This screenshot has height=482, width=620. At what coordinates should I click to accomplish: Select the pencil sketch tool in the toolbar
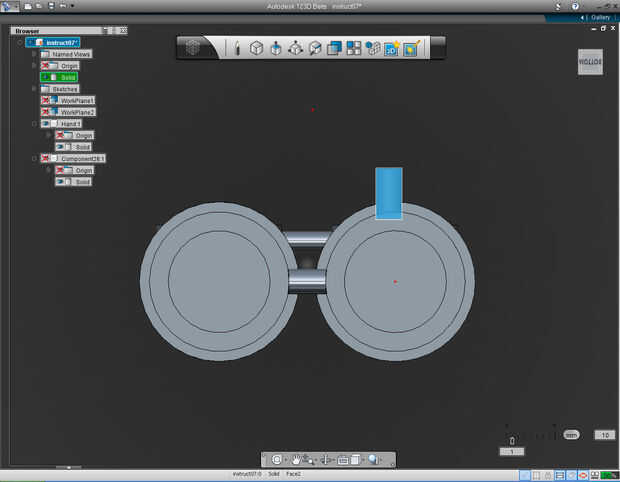coord(237,48)
